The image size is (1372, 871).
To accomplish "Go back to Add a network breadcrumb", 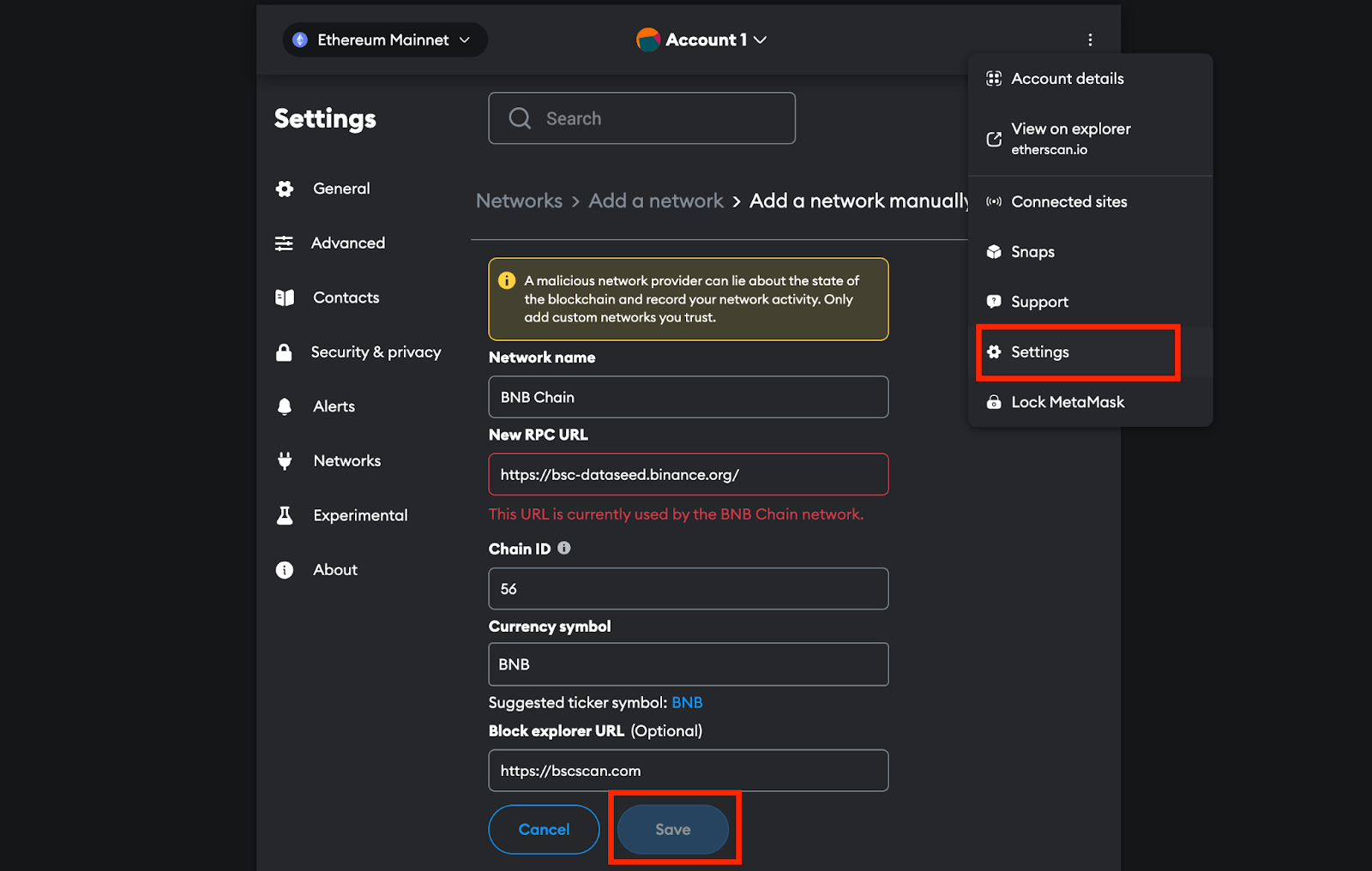I will coord(656,201).
